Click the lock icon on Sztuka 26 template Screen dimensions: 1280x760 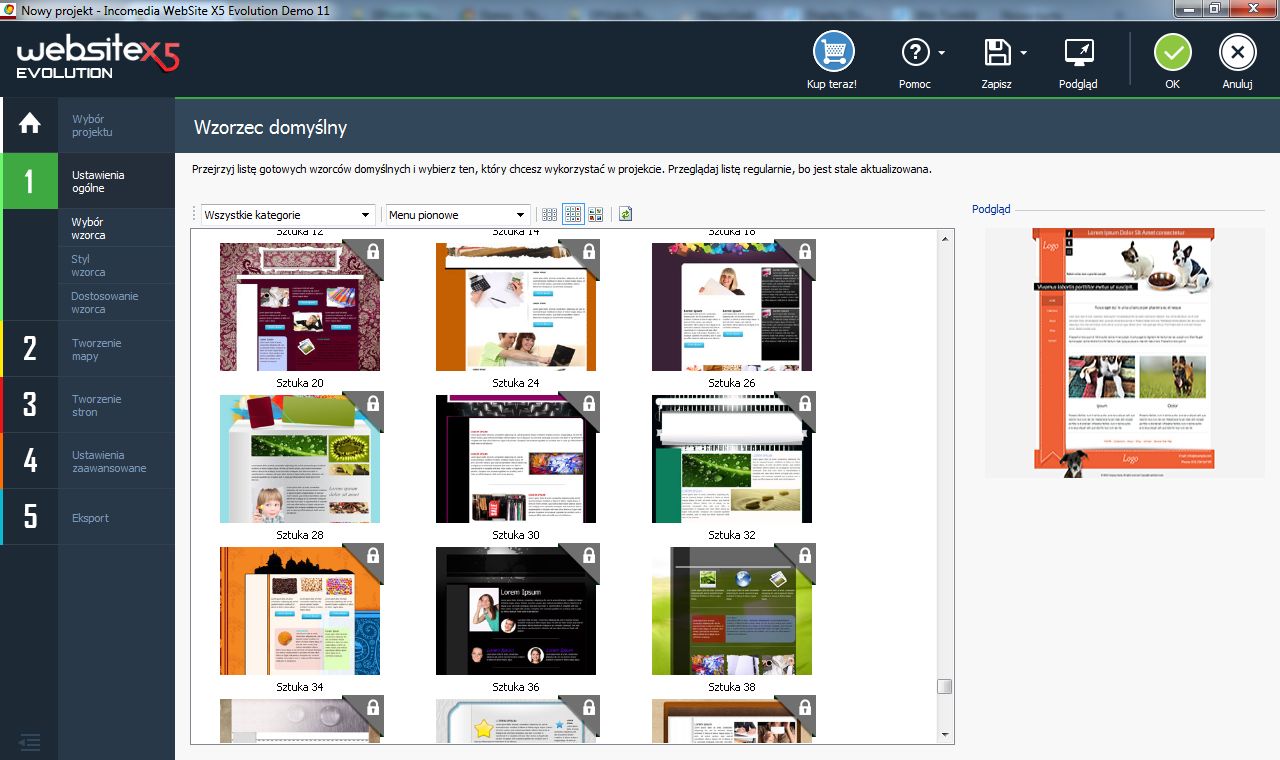804,403
